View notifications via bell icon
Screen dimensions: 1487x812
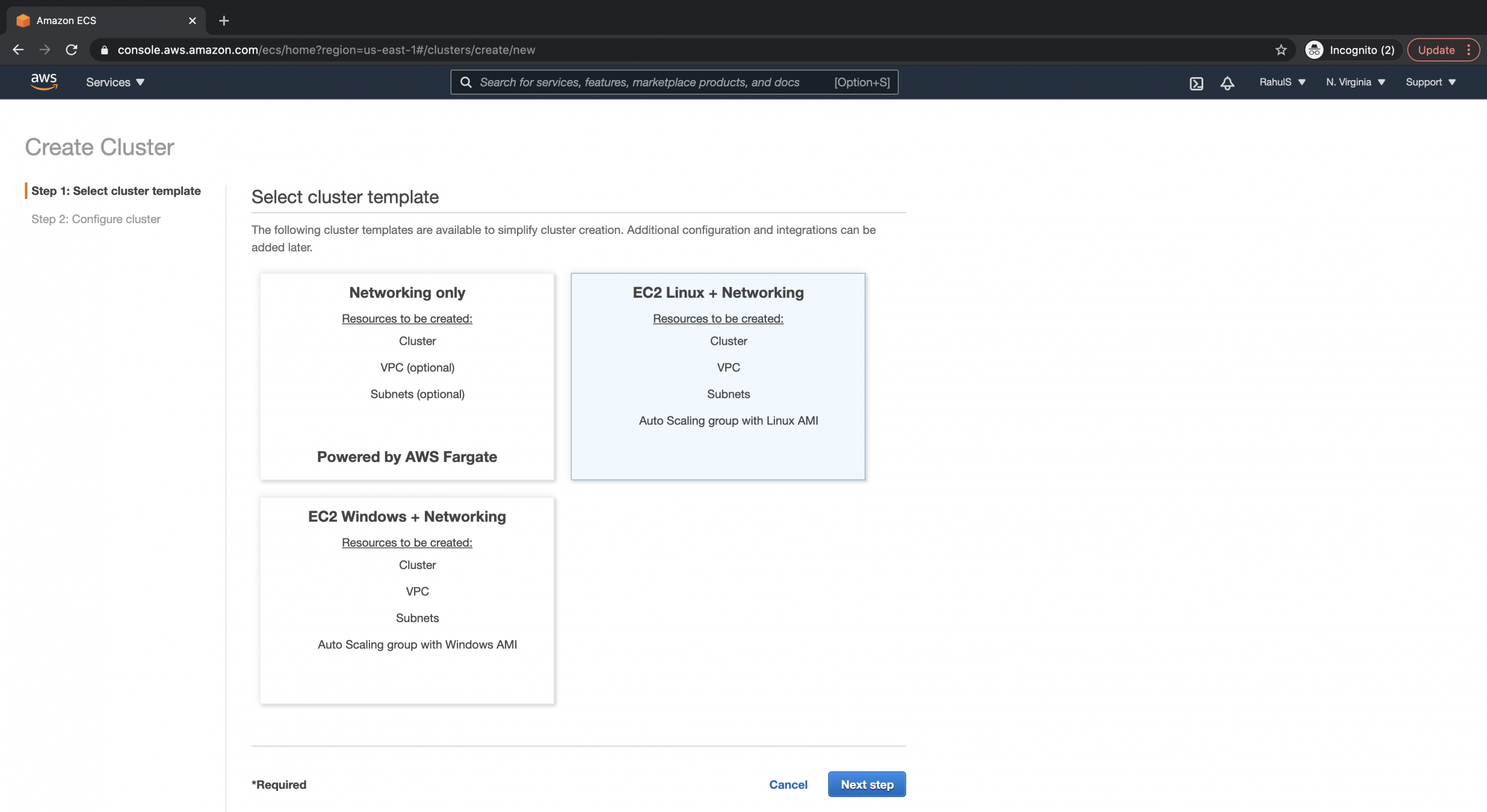click(x=1227, y=83)
